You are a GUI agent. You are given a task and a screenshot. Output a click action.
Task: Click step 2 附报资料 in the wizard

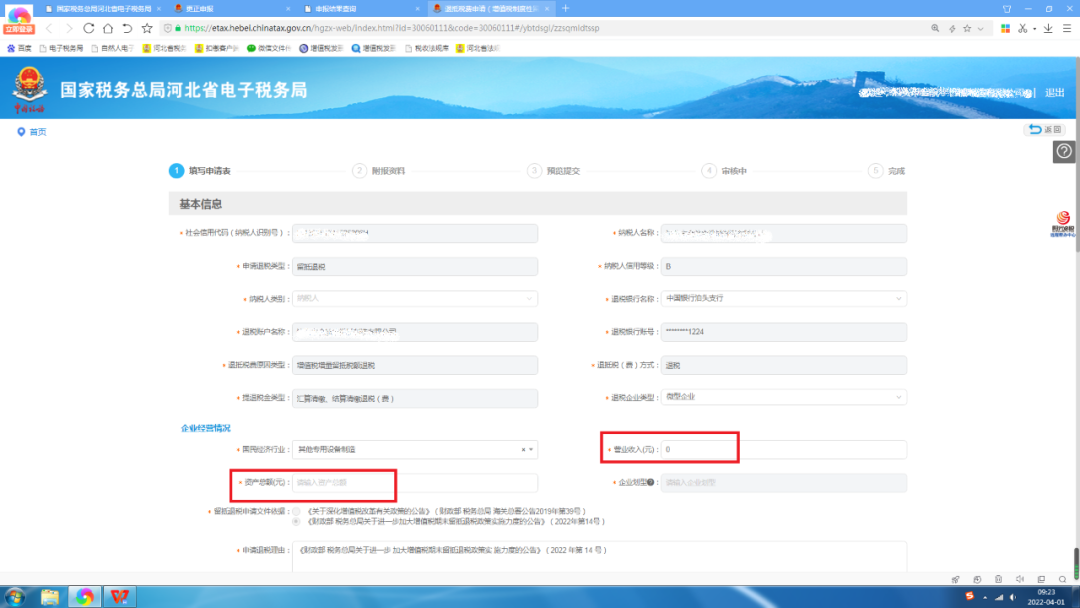point(380,171)
